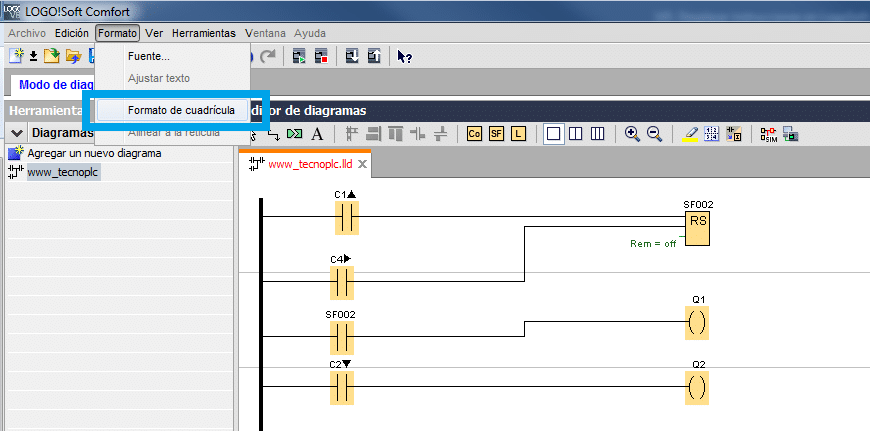Start simulation with the SIM icon
The image size is (870, 431).
tap(768, 134)
